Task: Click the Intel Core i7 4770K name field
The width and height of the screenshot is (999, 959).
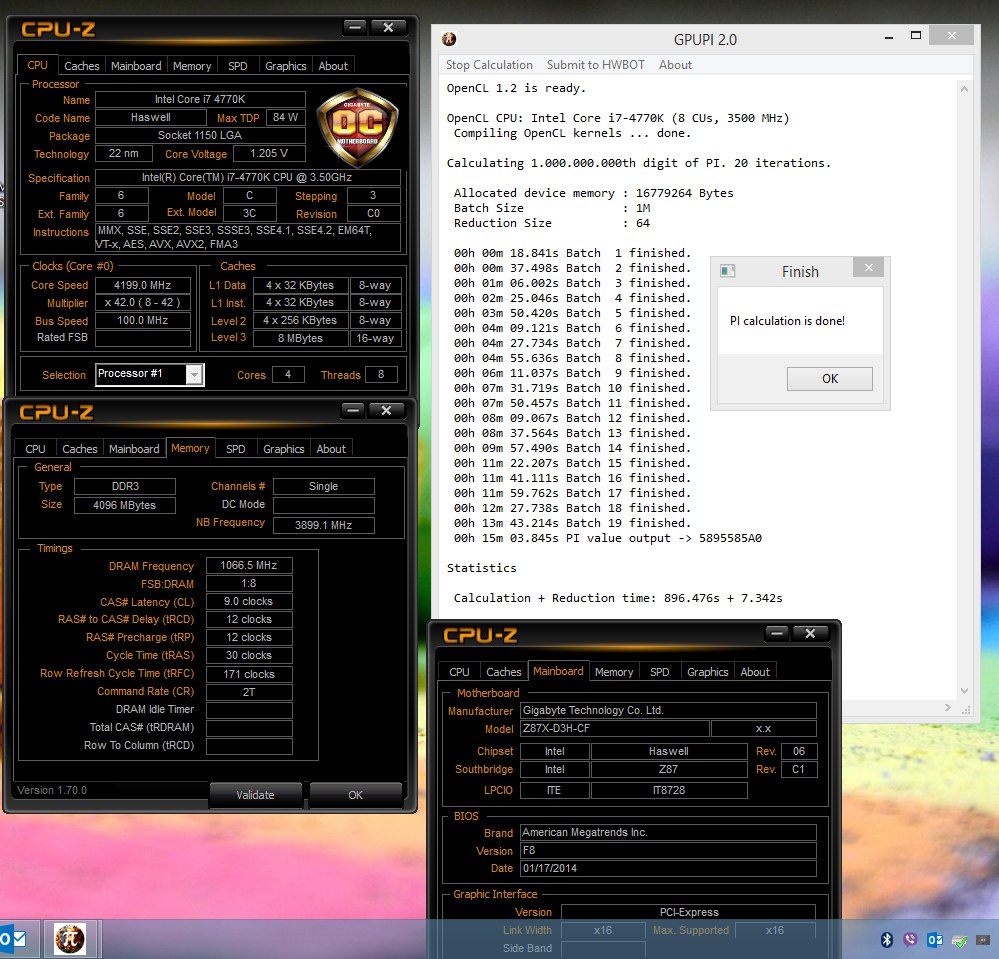Action: click(200, 99)
